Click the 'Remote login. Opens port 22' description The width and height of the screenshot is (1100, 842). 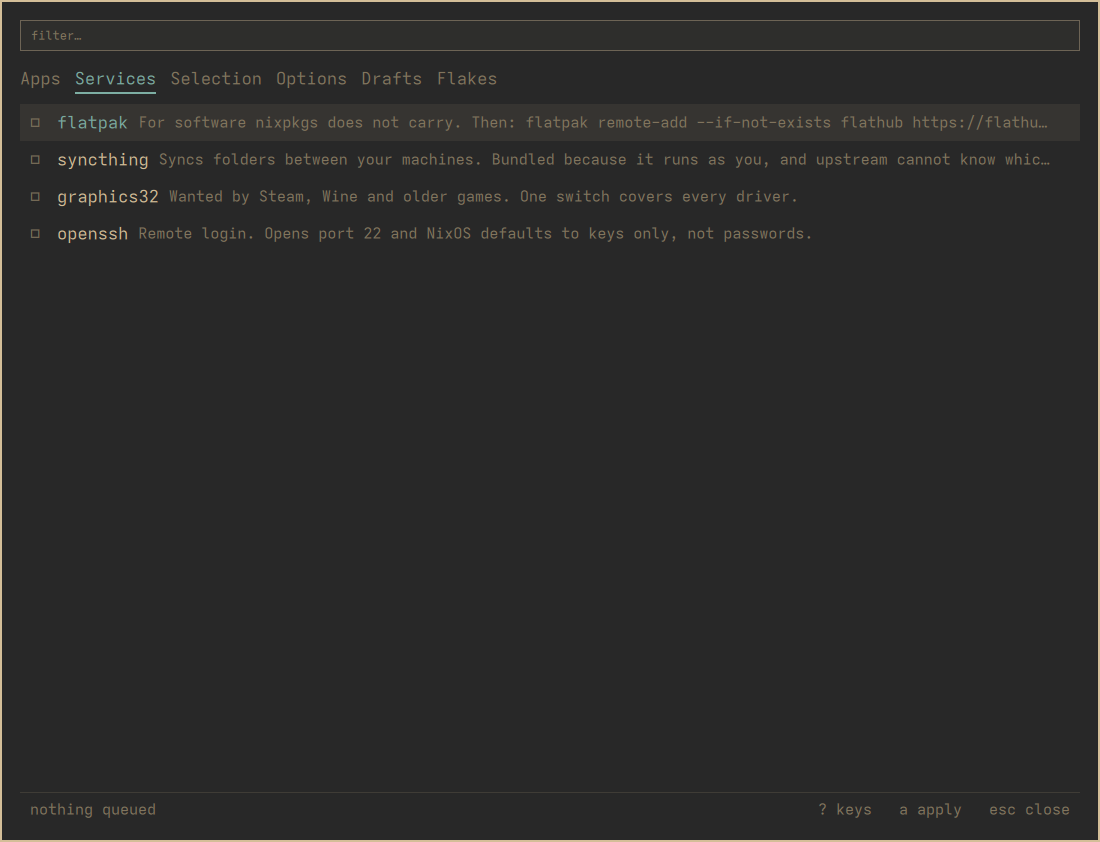tap(475, 234)
